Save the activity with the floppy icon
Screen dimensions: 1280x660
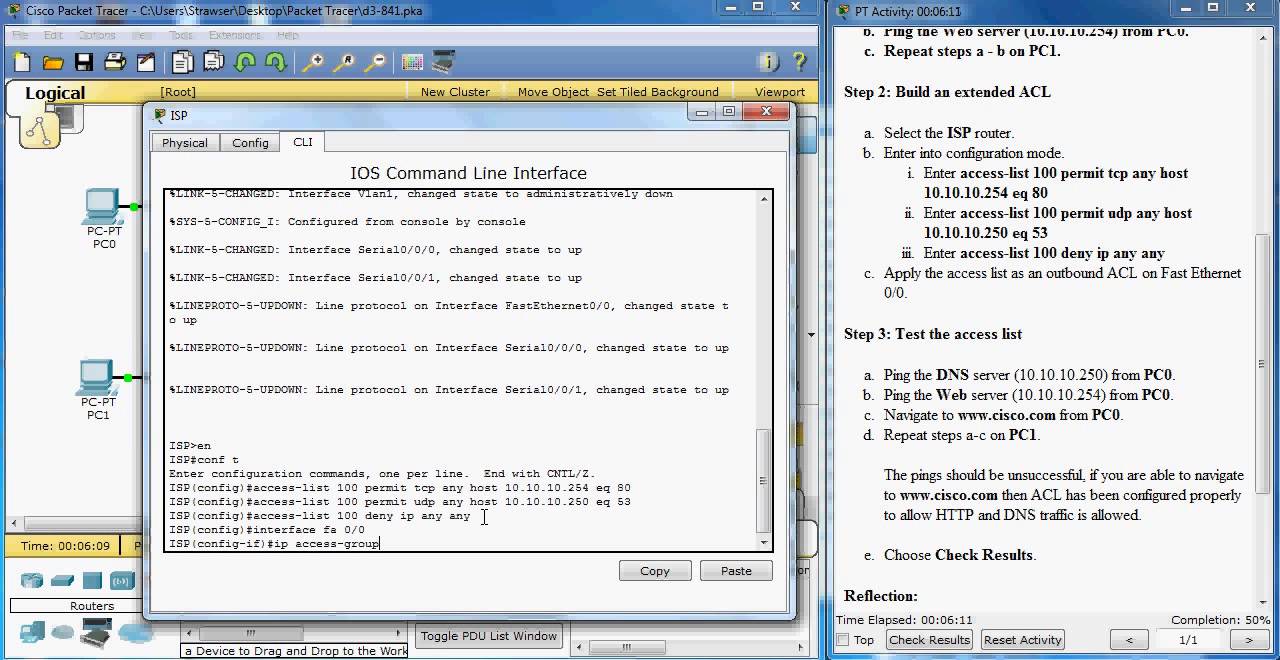click(x=84, y=62)
